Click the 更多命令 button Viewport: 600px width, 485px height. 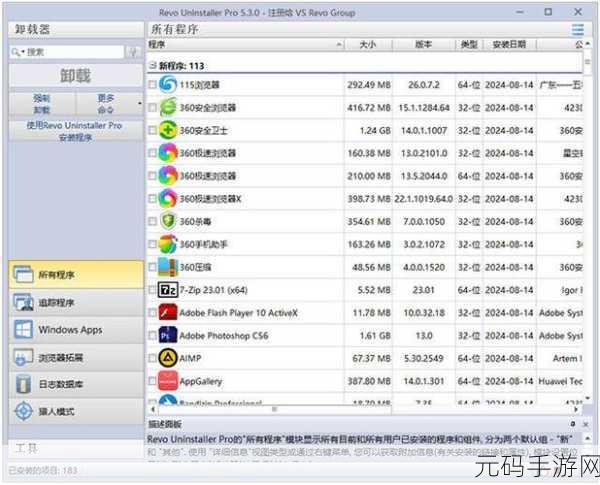(x=106, y=104)
